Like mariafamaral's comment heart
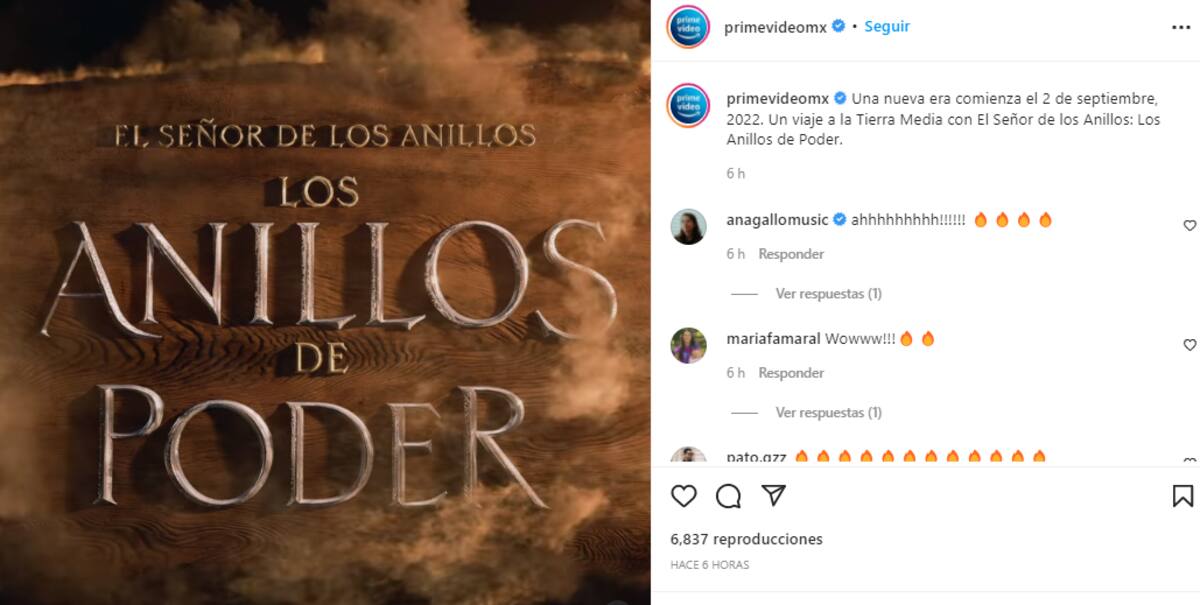The width and height of the screenshot is (1200, 605). click(x=1189, y=345)
